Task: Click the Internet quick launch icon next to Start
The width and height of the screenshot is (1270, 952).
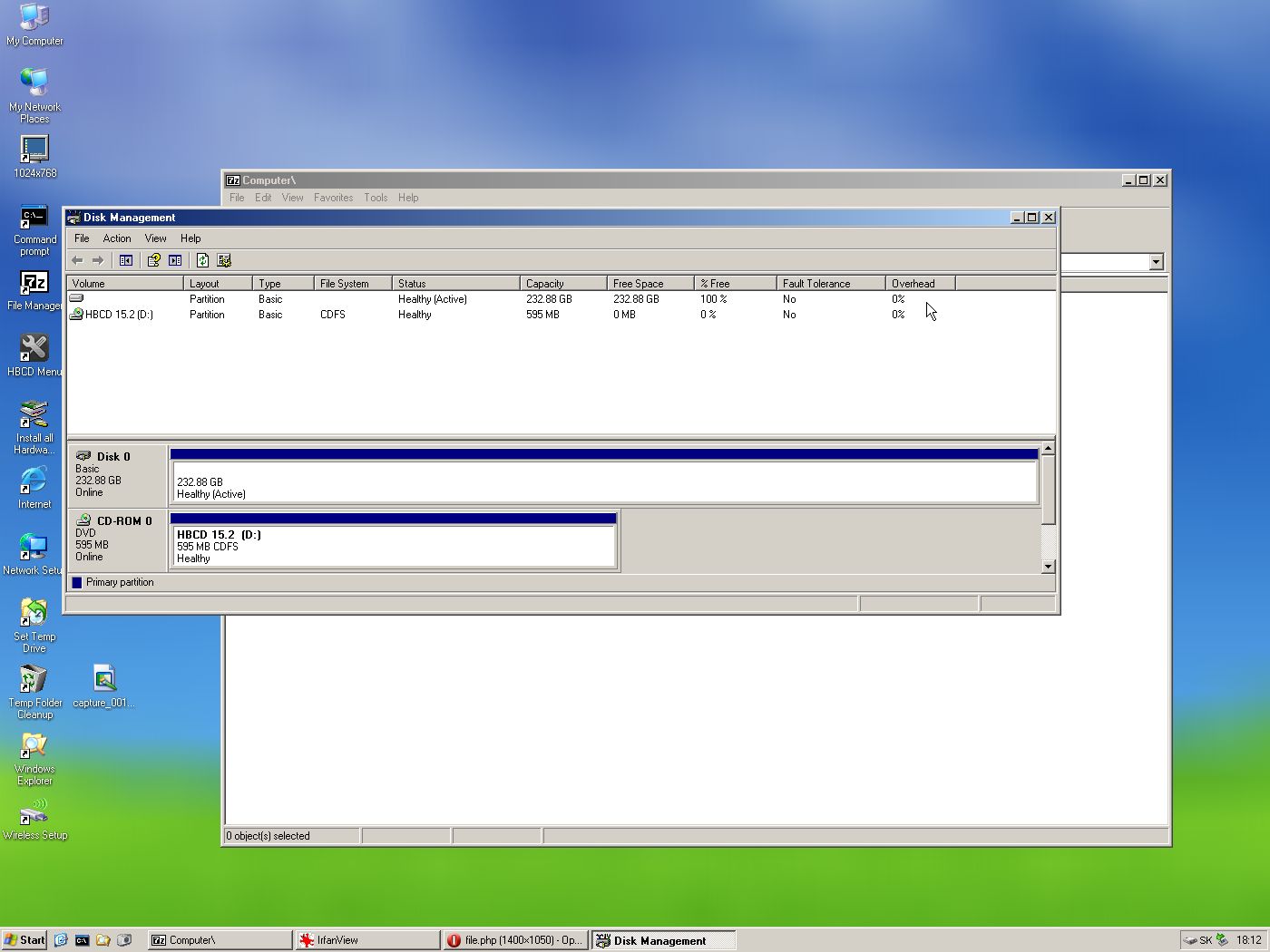Action: click(x=61, y=940)
